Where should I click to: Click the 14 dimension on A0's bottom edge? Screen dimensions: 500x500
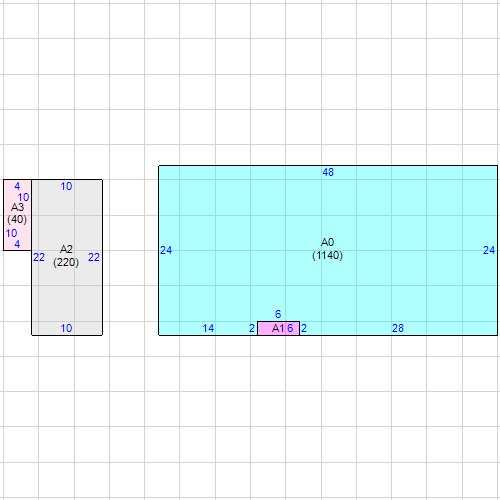(x=208, y=328)
